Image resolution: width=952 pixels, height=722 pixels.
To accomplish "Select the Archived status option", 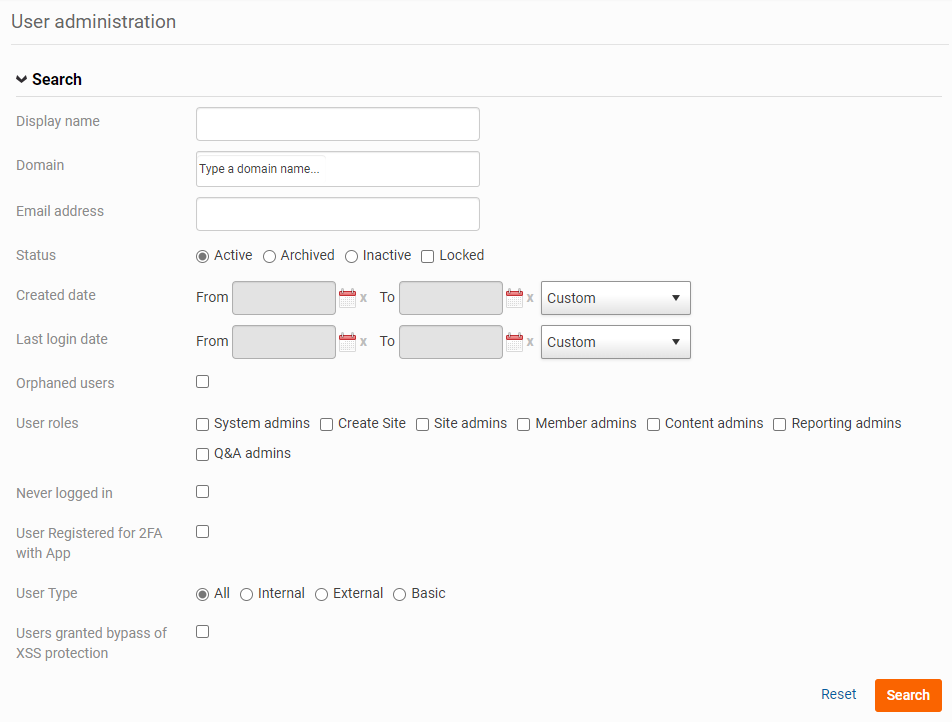I will point(270,256).
